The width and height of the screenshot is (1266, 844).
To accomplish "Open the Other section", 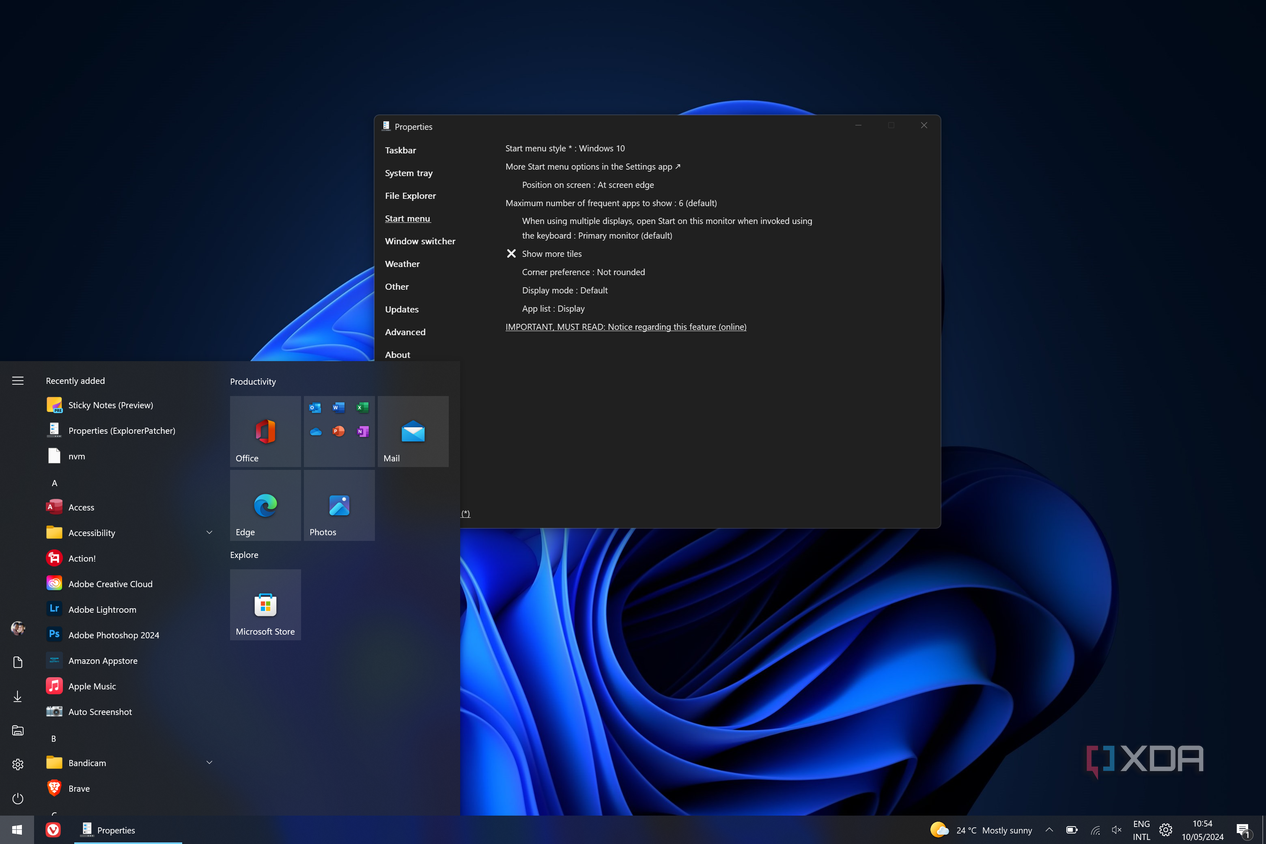I will [x=397, y=287].
